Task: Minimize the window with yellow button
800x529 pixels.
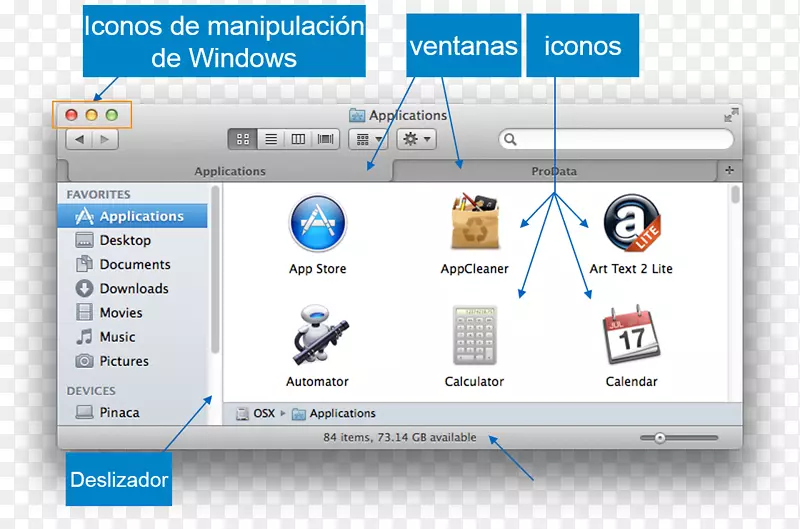Action: (91, 115)
